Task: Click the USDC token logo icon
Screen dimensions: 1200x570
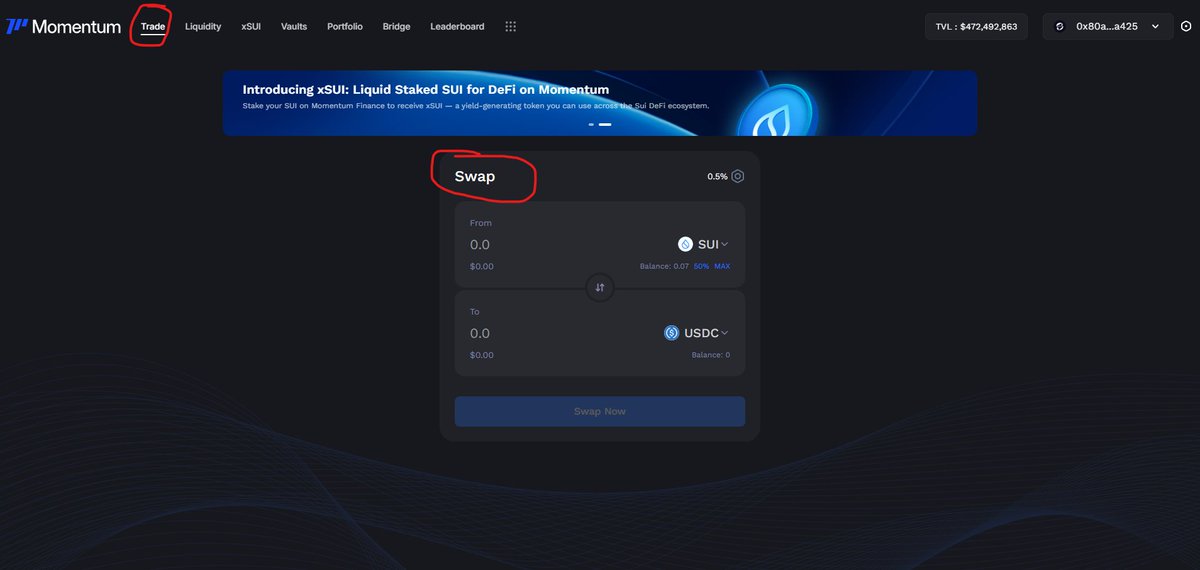Action: pyautogui.click(x=672, y=333)
